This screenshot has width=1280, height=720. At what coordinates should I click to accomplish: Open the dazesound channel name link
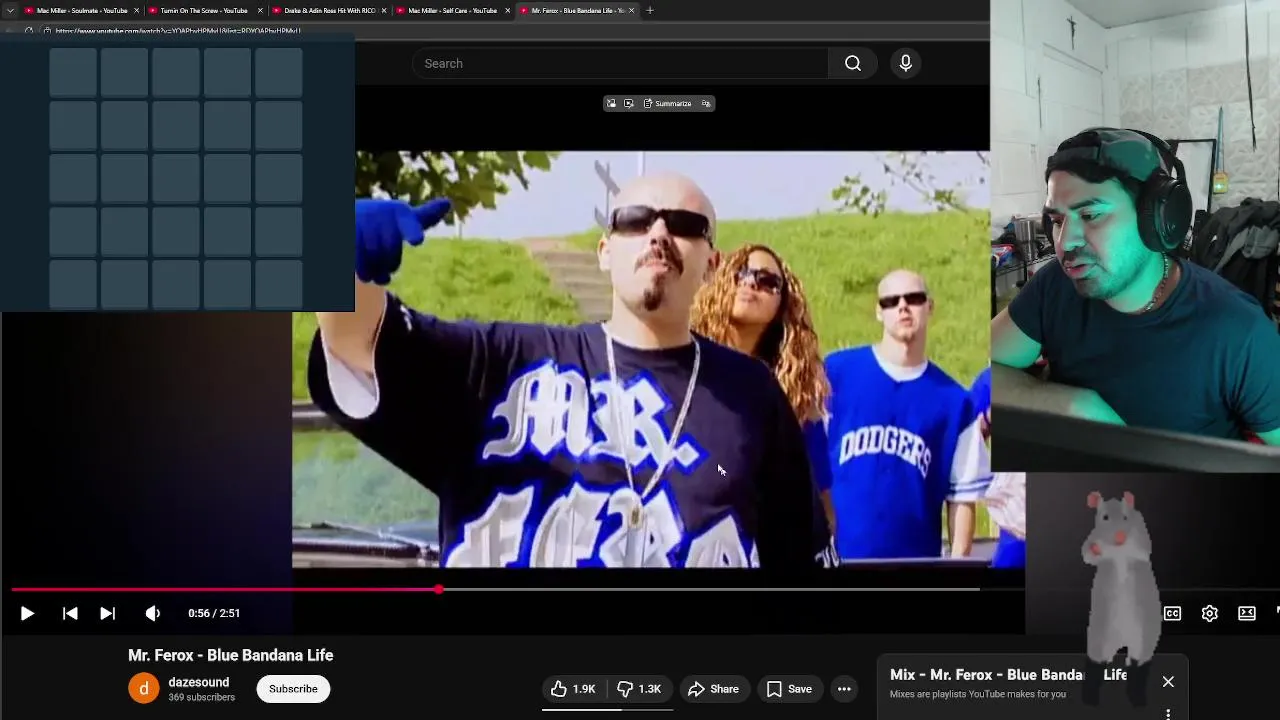[x=198, y=682]
